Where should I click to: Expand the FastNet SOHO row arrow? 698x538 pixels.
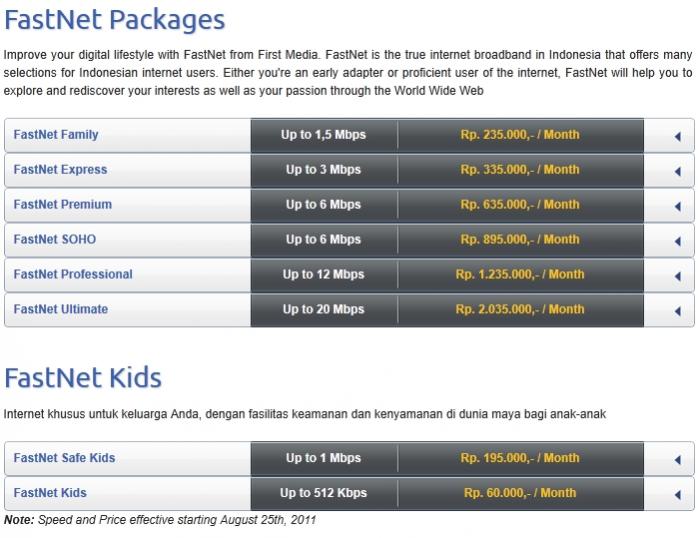(678, 241)
